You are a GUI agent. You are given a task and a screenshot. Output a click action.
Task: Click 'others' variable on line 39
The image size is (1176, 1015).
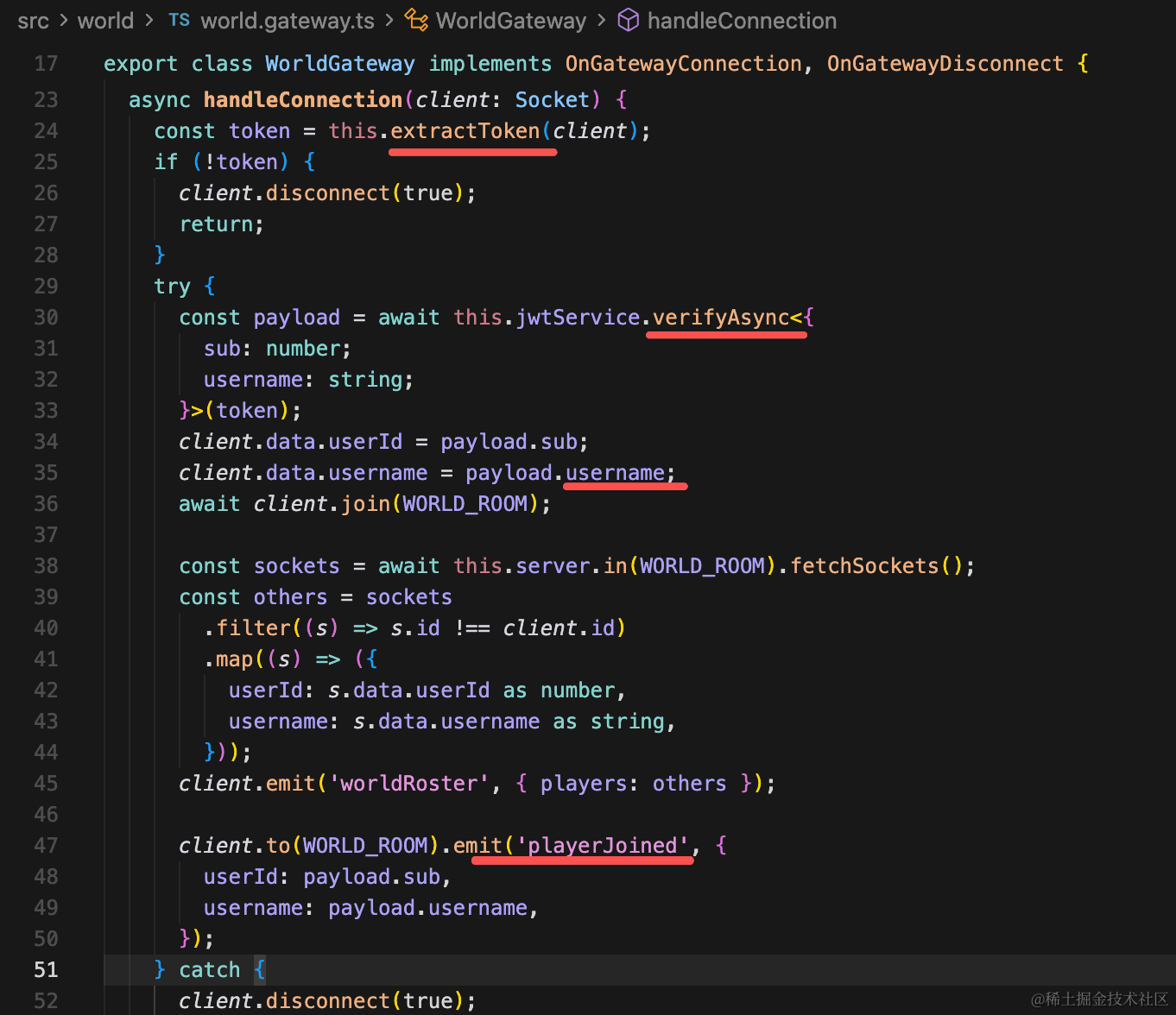290,597
